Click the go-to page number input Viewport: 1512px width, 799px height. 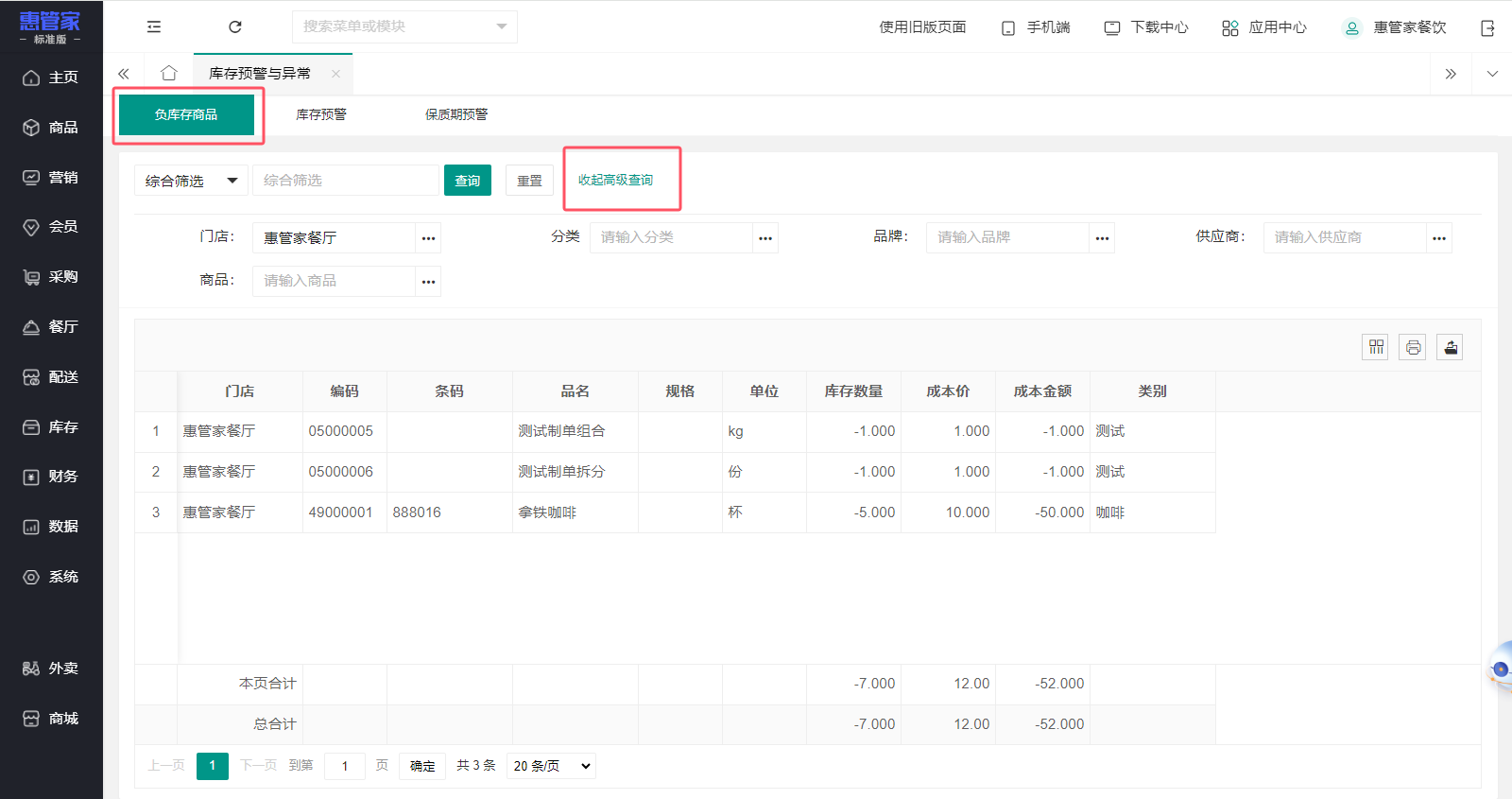(345, 766)
